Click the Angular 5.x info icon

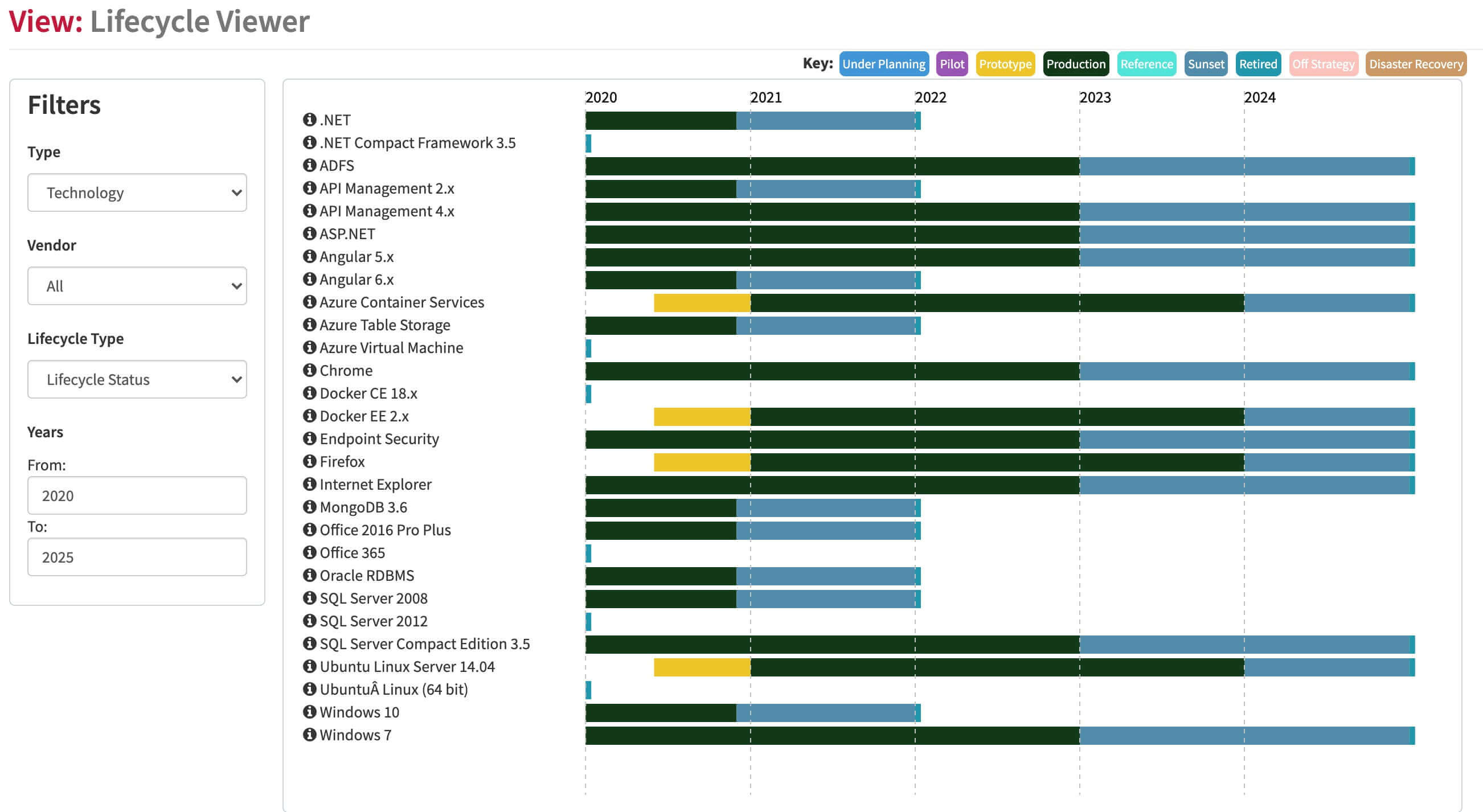[x=310, y=256]
